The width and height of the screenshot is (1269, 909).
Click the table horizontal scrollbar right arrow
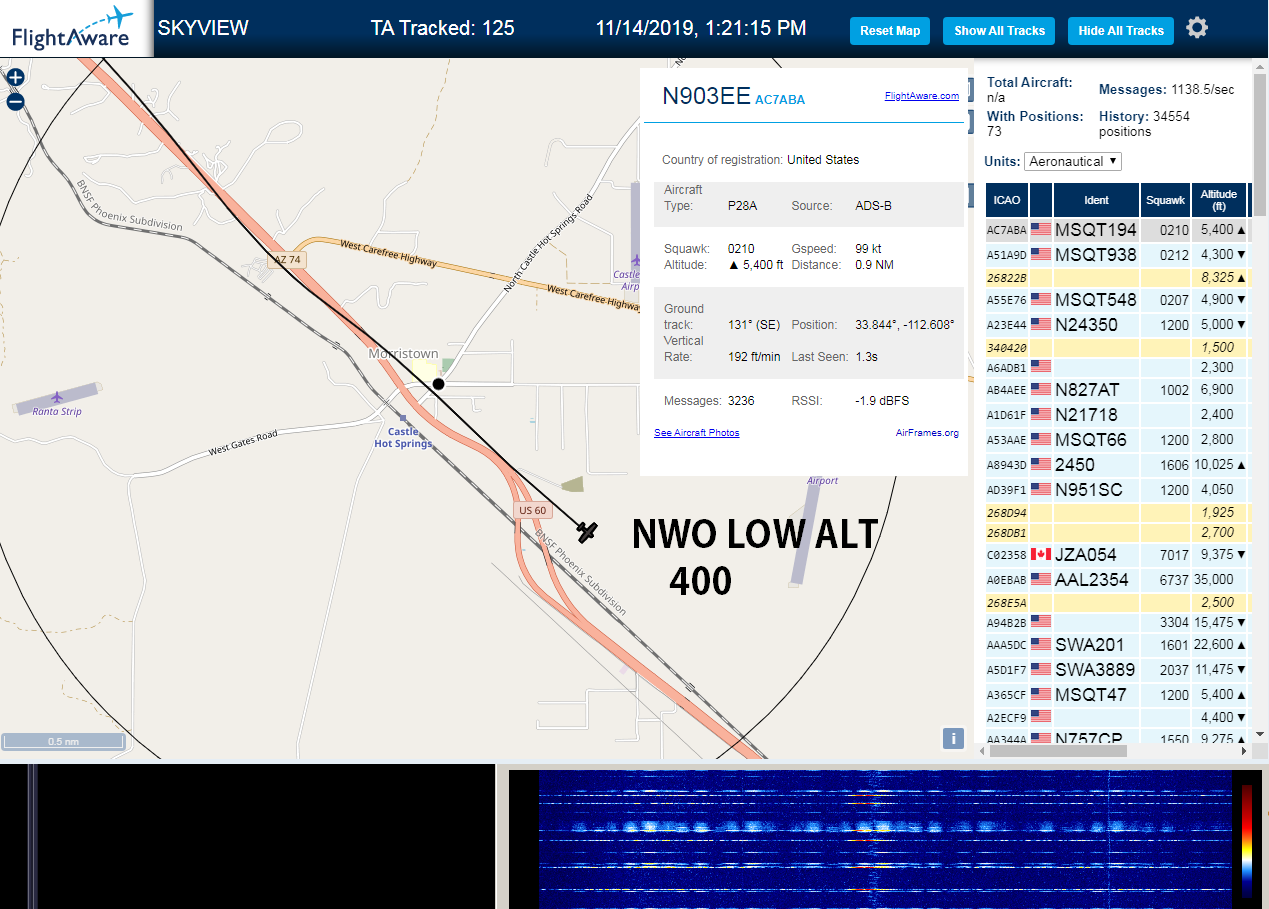1244,749
